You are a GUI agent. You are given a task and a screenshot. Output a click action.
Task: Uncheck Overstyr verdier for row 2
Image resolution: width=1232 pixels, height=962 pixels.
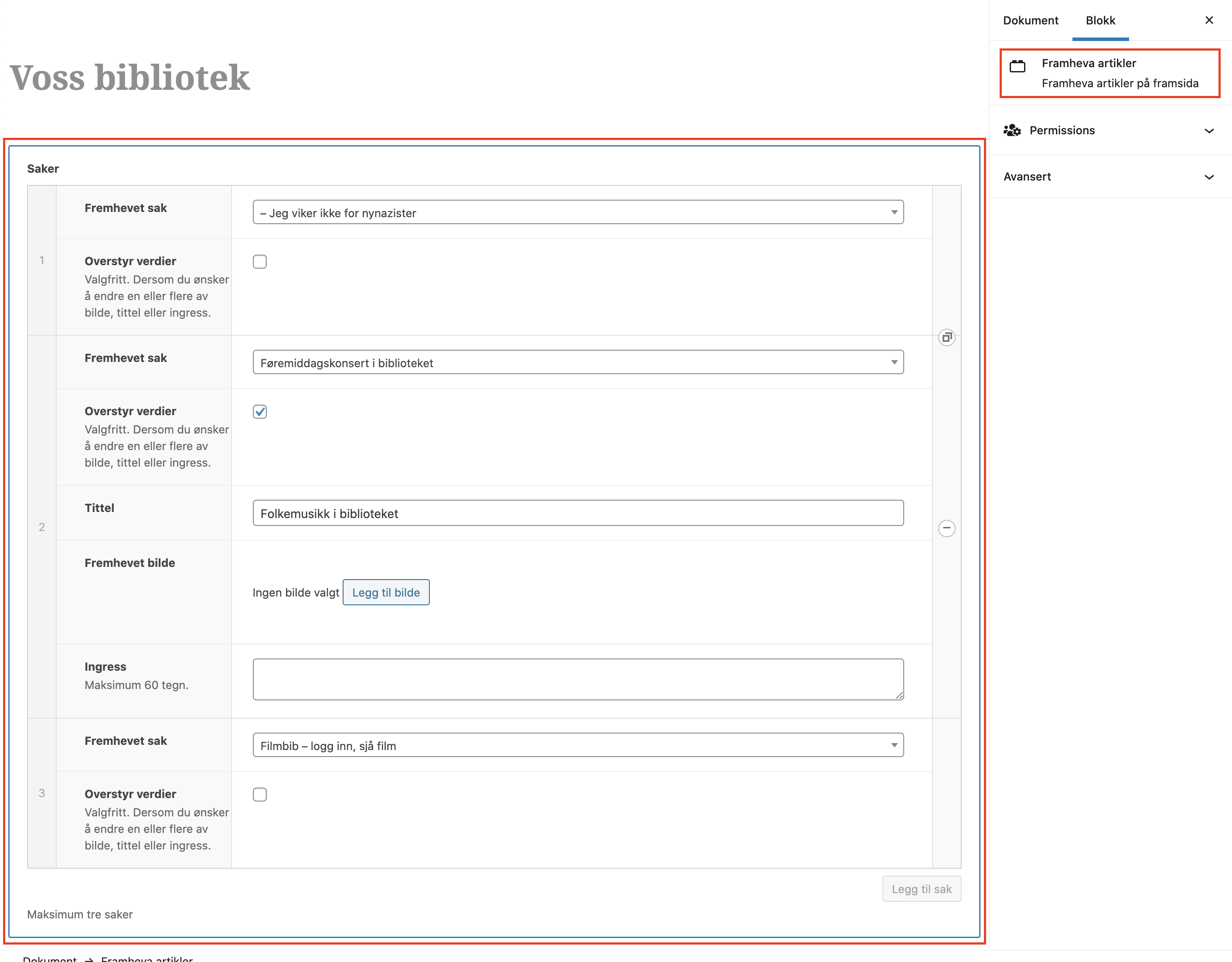pyautogui.click(x=259, y=412)
